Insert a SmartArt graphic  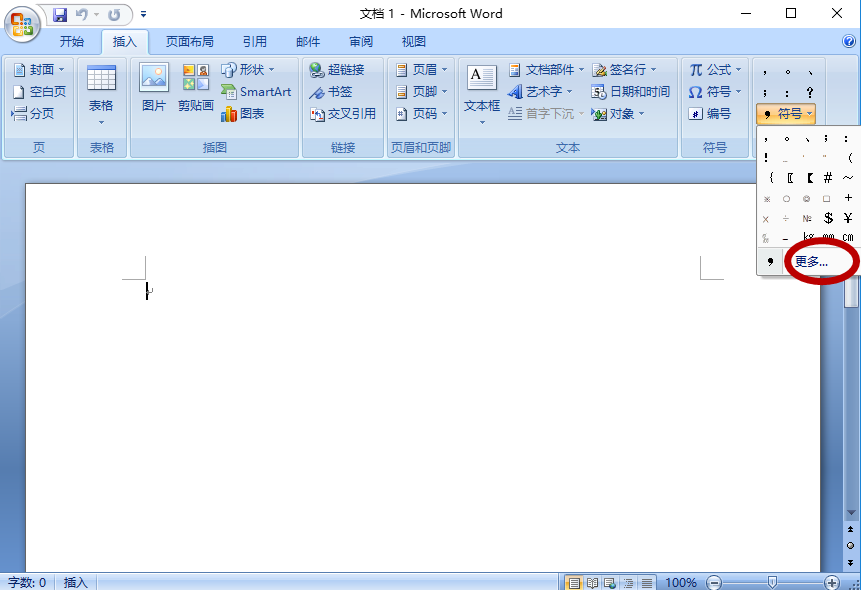point(256,92)
